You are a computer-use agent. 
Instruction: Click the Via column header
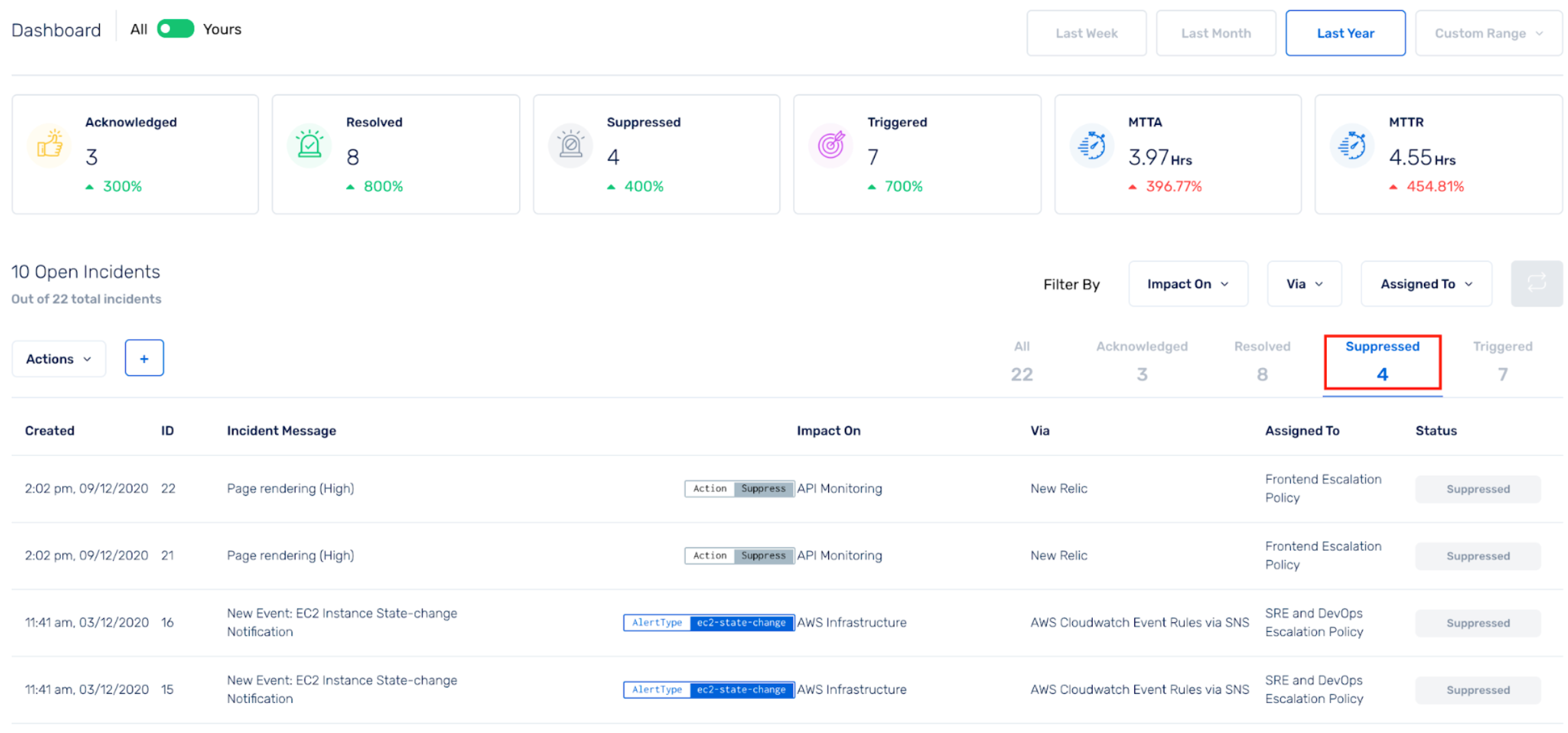click(x=1040, y=431)
